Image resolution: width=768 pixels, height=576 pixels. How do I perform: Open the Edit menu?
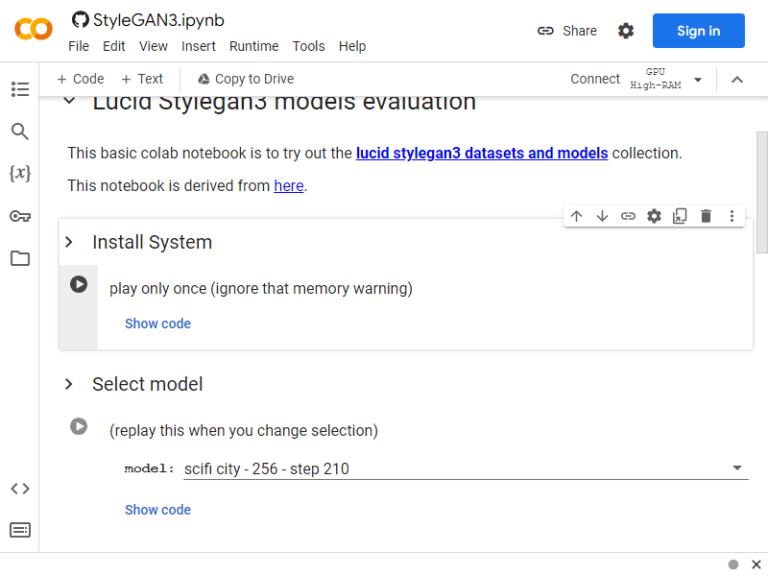tap(114, 46)
